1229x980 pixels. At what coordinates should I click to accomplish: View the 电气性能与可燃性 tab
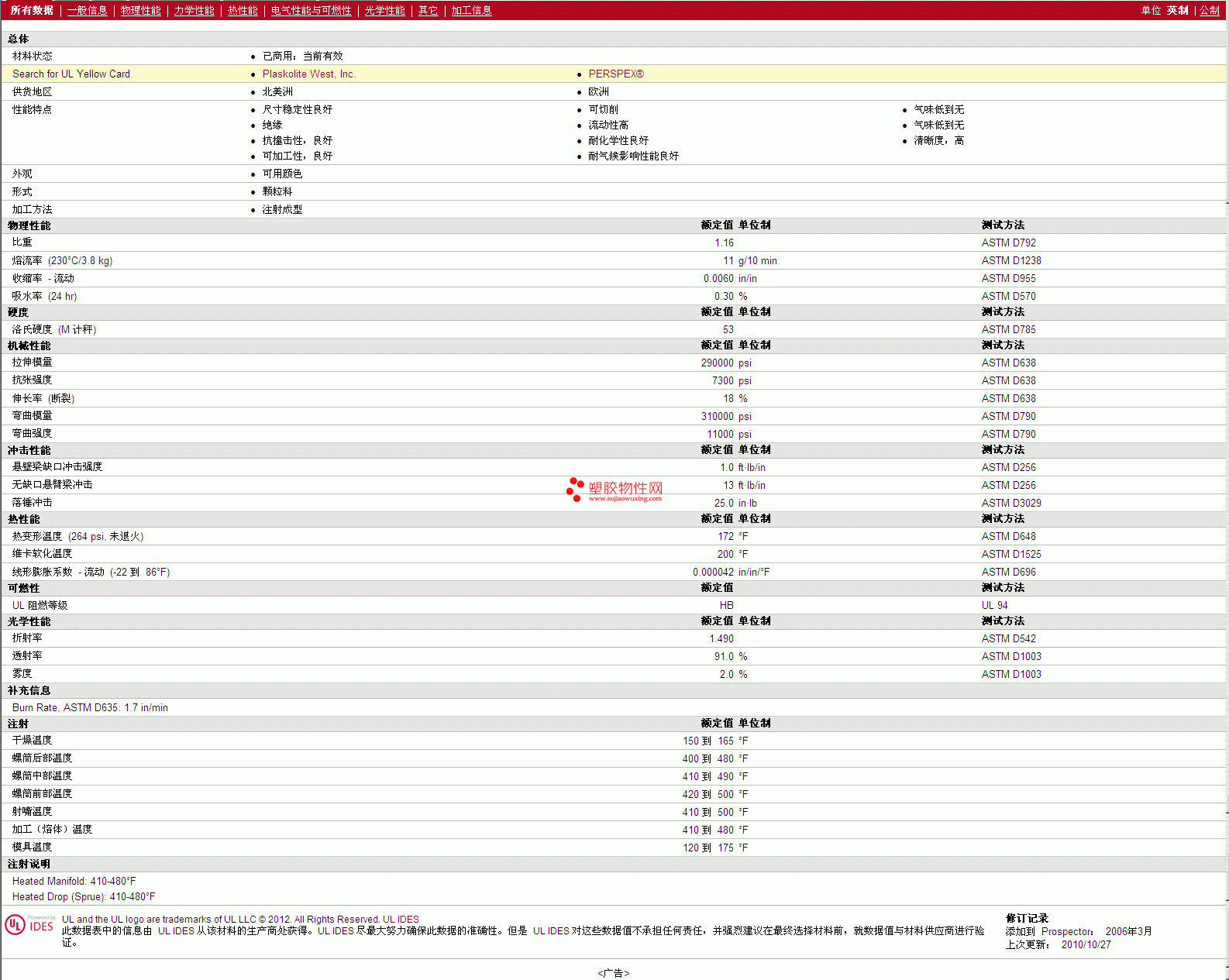311,11
